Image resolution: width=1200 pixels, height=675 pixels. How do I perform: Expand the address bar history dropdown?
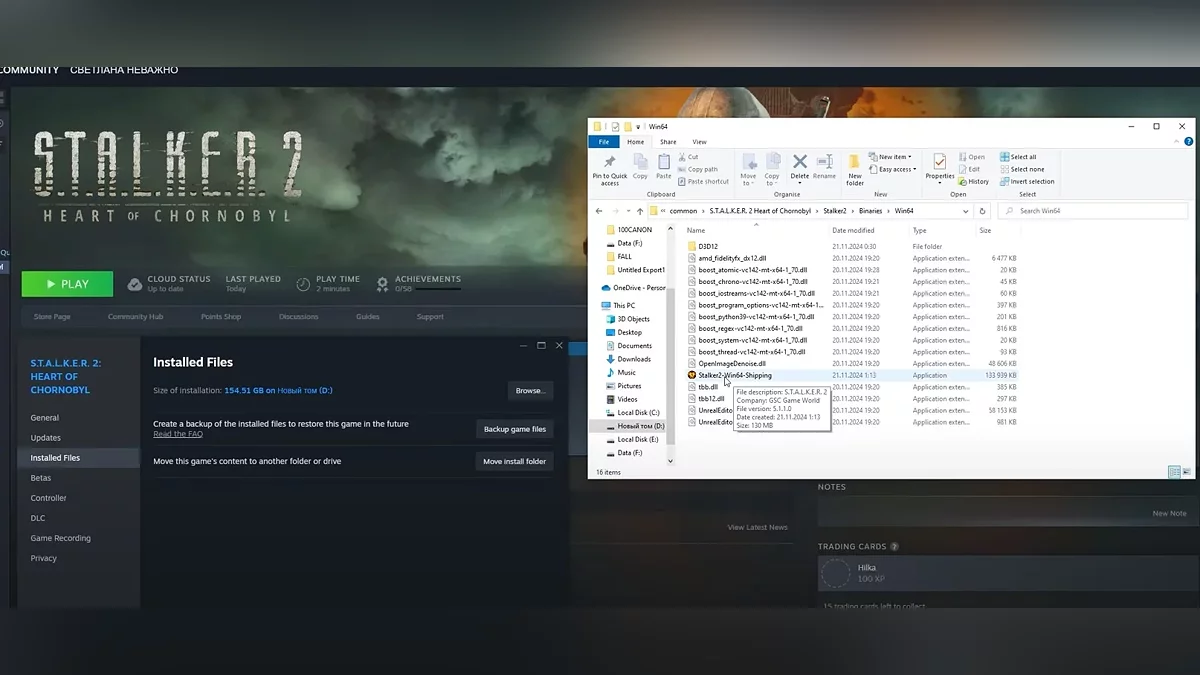coord(965,211)
